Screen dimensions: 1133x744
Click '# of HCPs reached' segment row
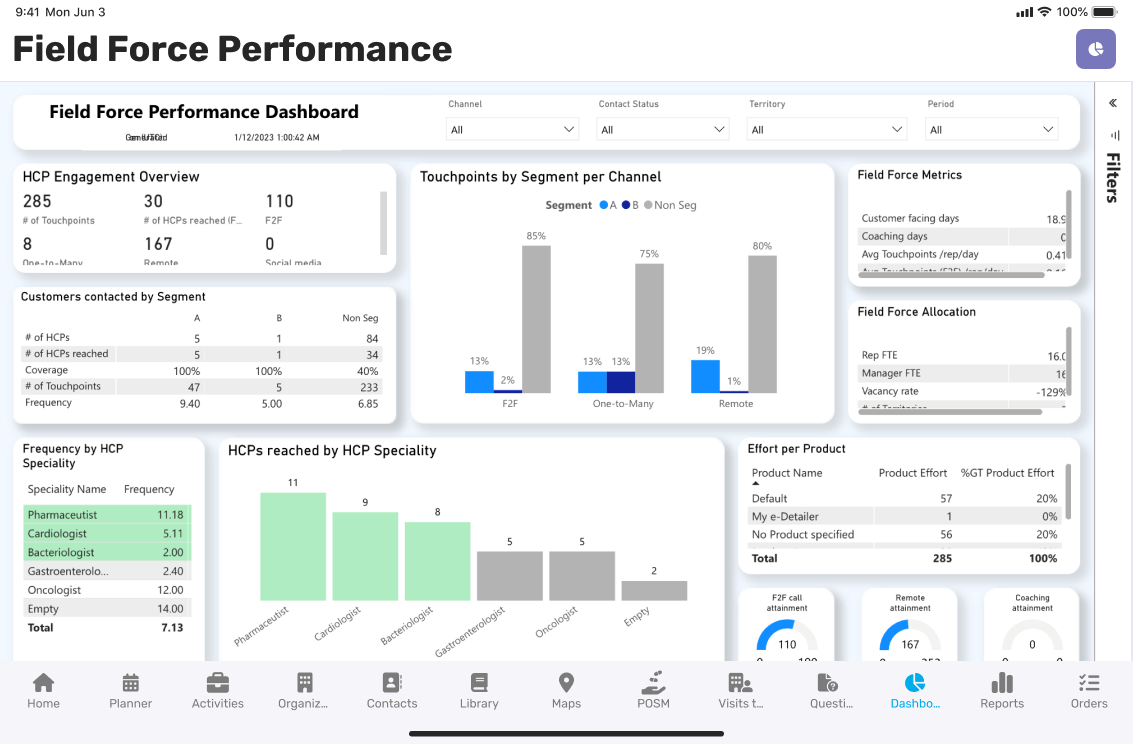pyautogui.click(x=201, y=354)
